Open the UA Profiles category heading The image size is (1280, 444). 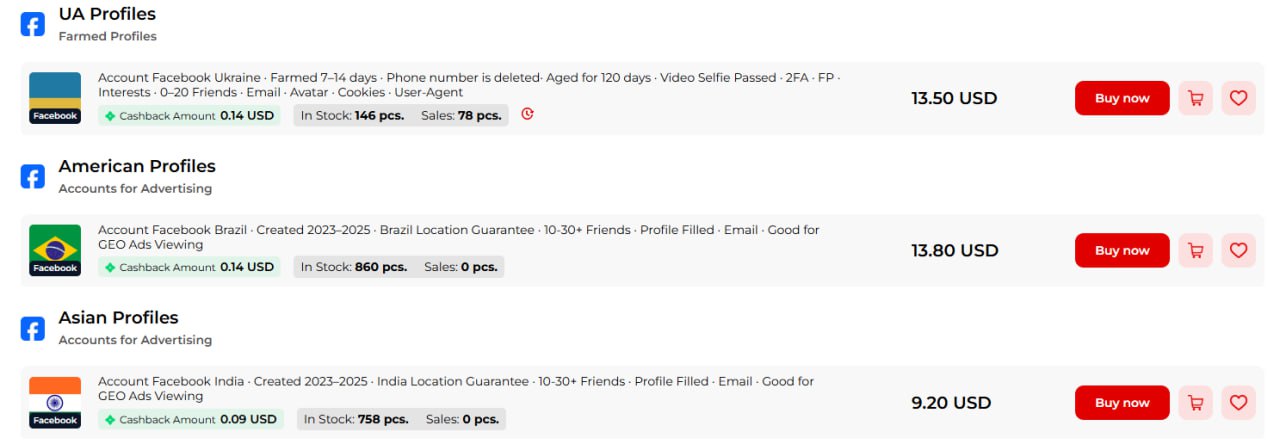tap(107, 15)
